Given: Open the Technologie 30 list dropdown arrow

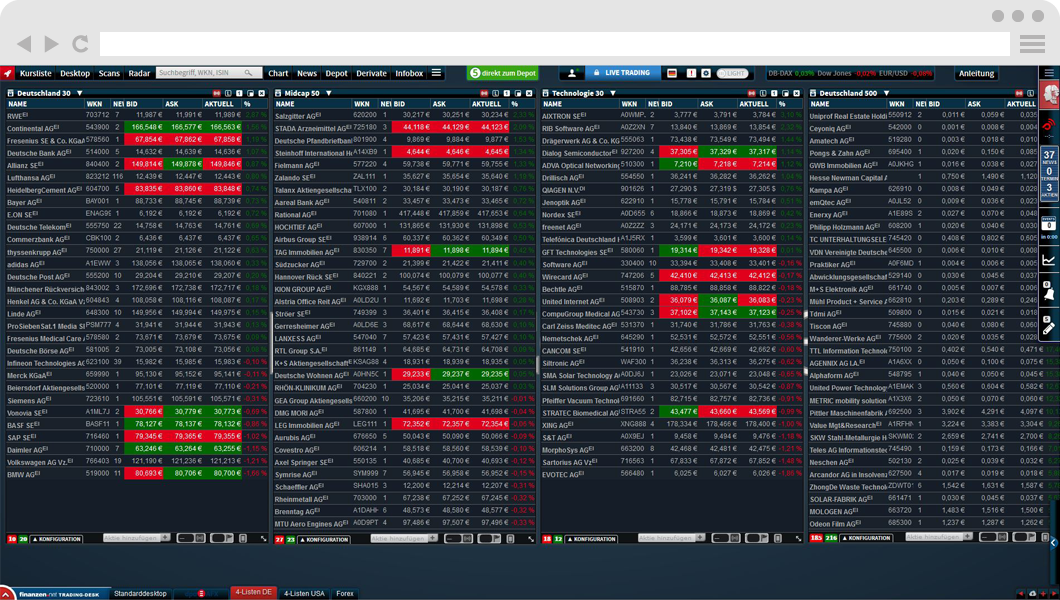Looking at the screenshot, I should pyautogui.click(x=612, y=93).
